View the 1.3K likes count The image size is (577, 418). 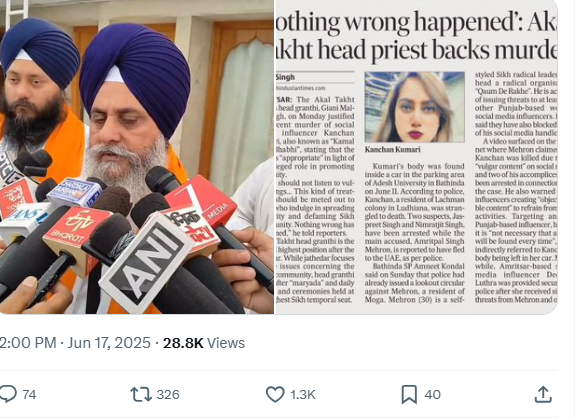pyautogui.click(x=303, y=394)
